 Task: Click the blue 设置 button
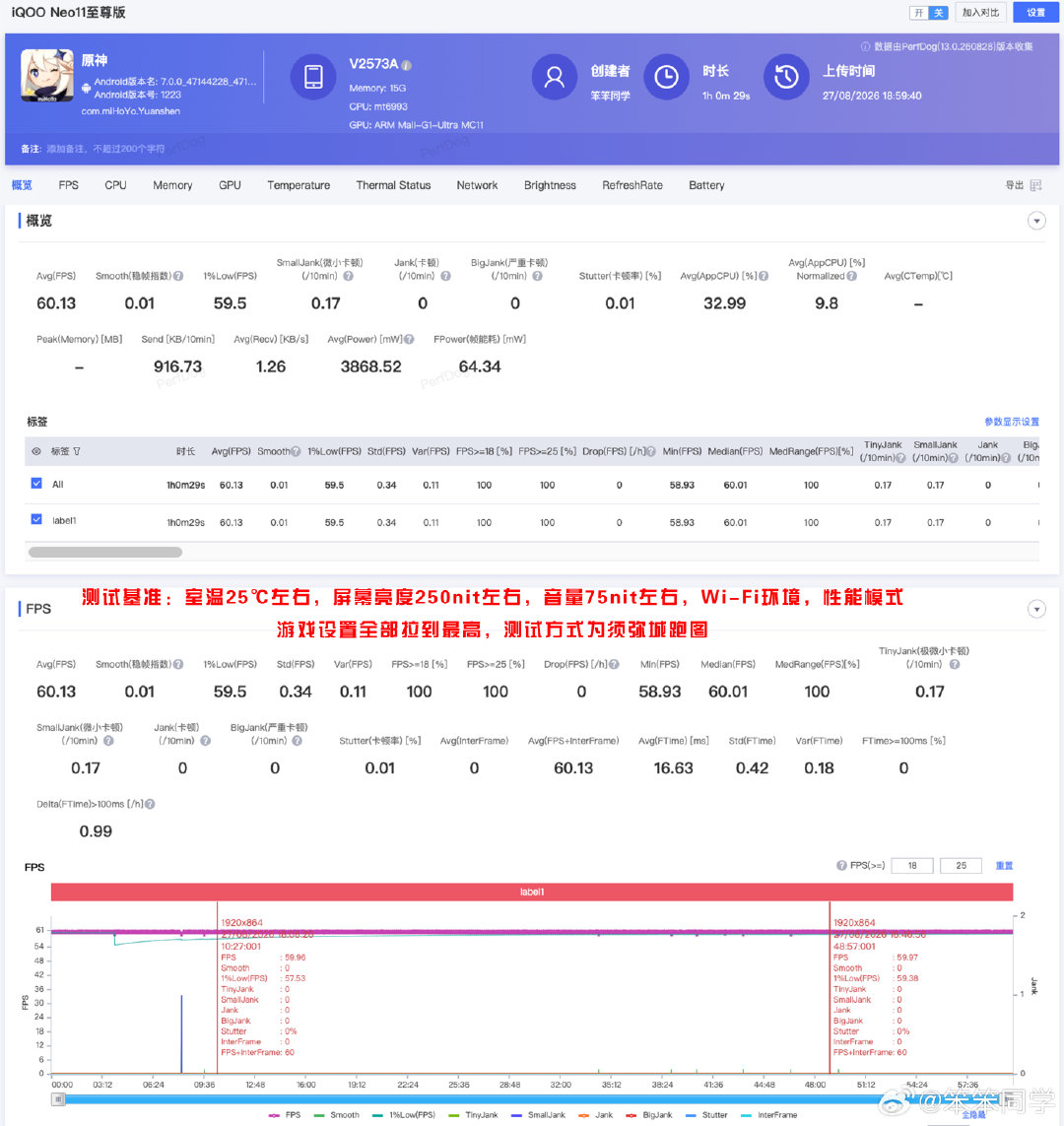(x=1035, y=13)
